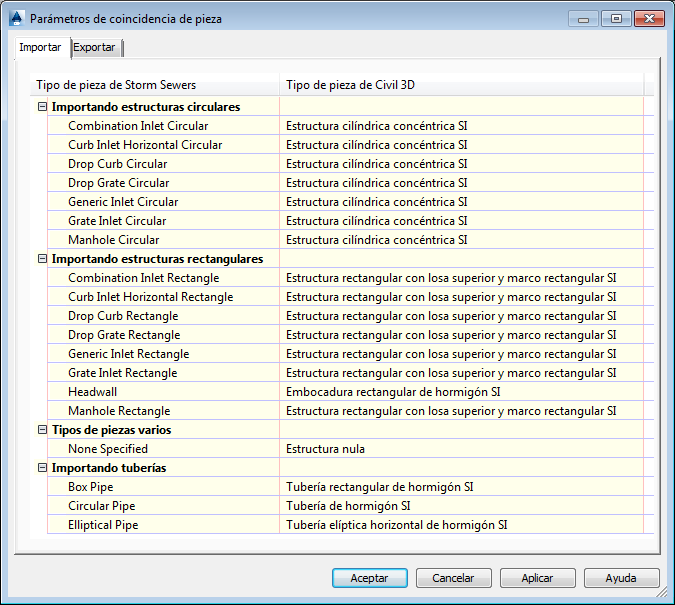Collapse Tipos de piezas varios group

click(42, 430)
